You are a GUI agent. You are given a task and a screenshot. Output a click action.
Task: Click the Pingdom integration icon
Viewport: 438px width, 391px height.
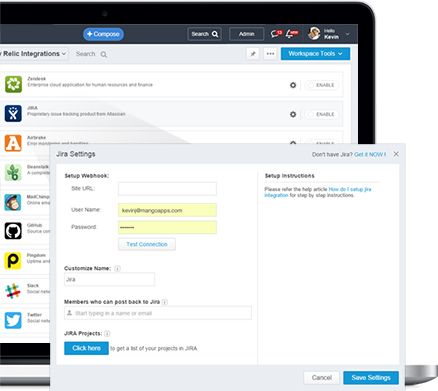pos(13,261)
